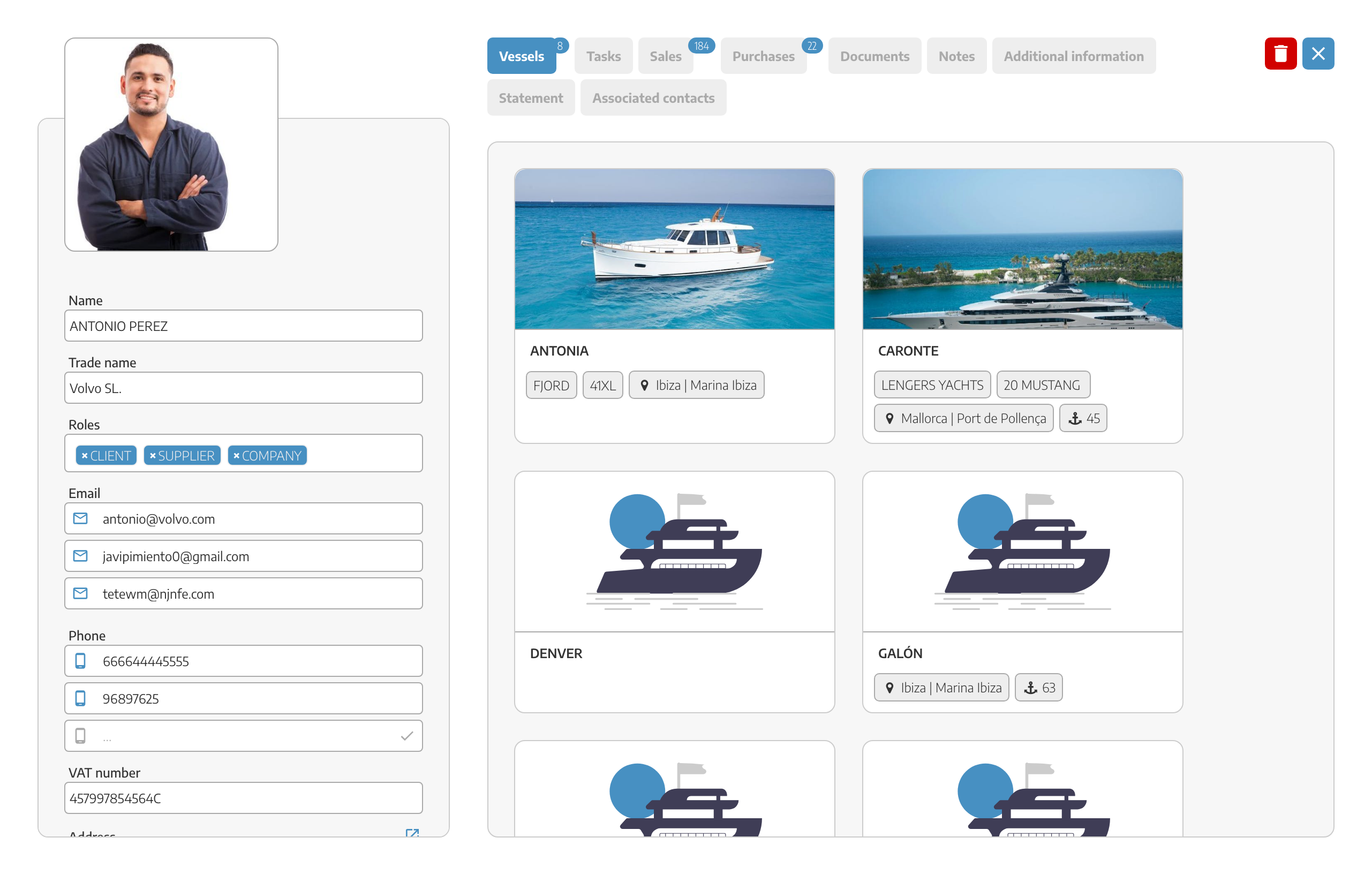Click the FJORD tag on ANTONIA
This screenshot has width=1372, height=875.
[x=551, y=386]
